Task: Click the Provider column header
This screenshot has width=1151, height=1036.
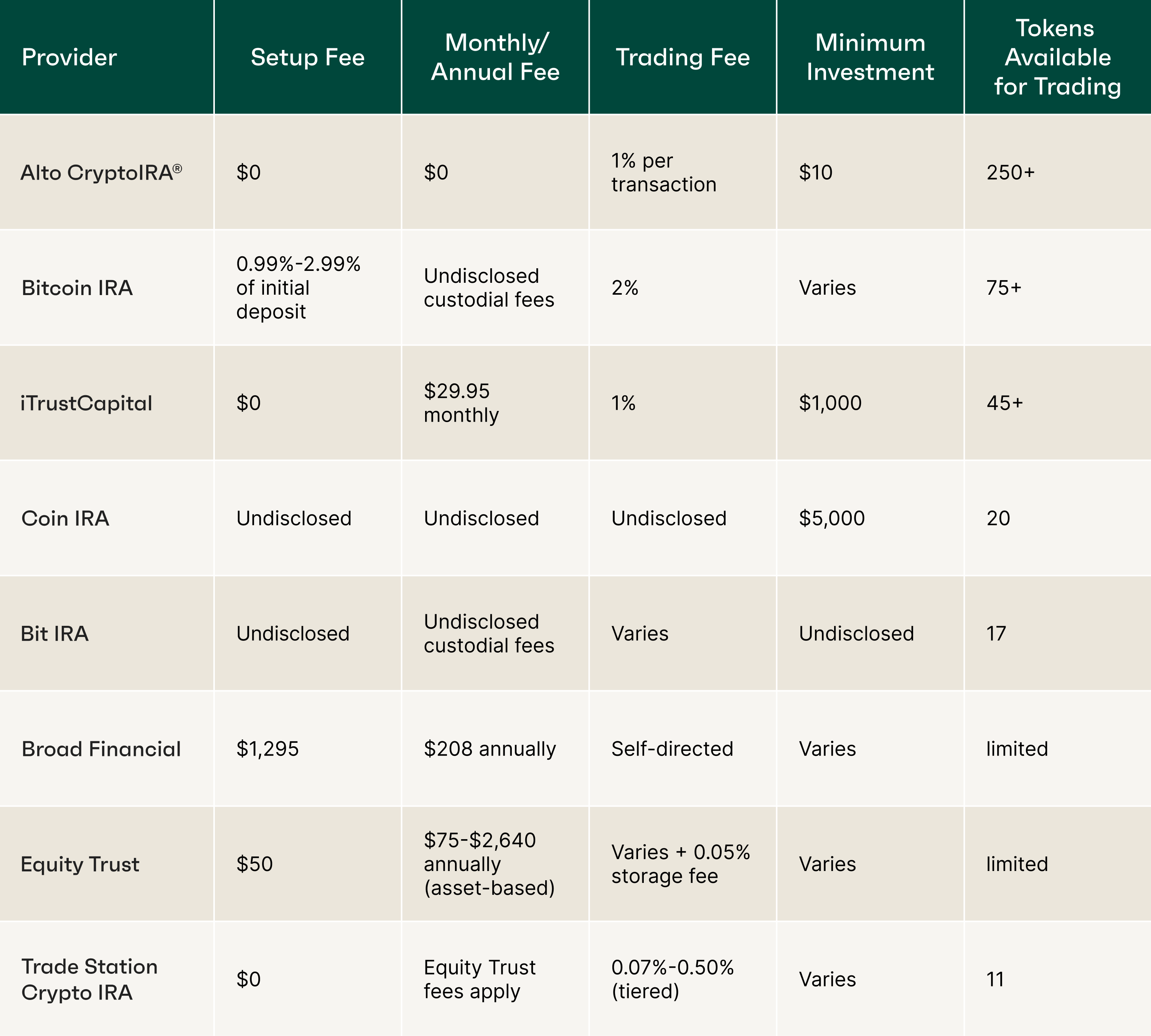Action: tap(69, 58)
